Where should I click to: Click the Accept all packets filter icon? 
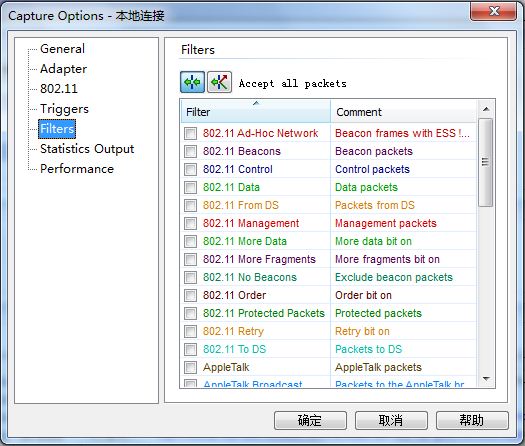point(192,82)
